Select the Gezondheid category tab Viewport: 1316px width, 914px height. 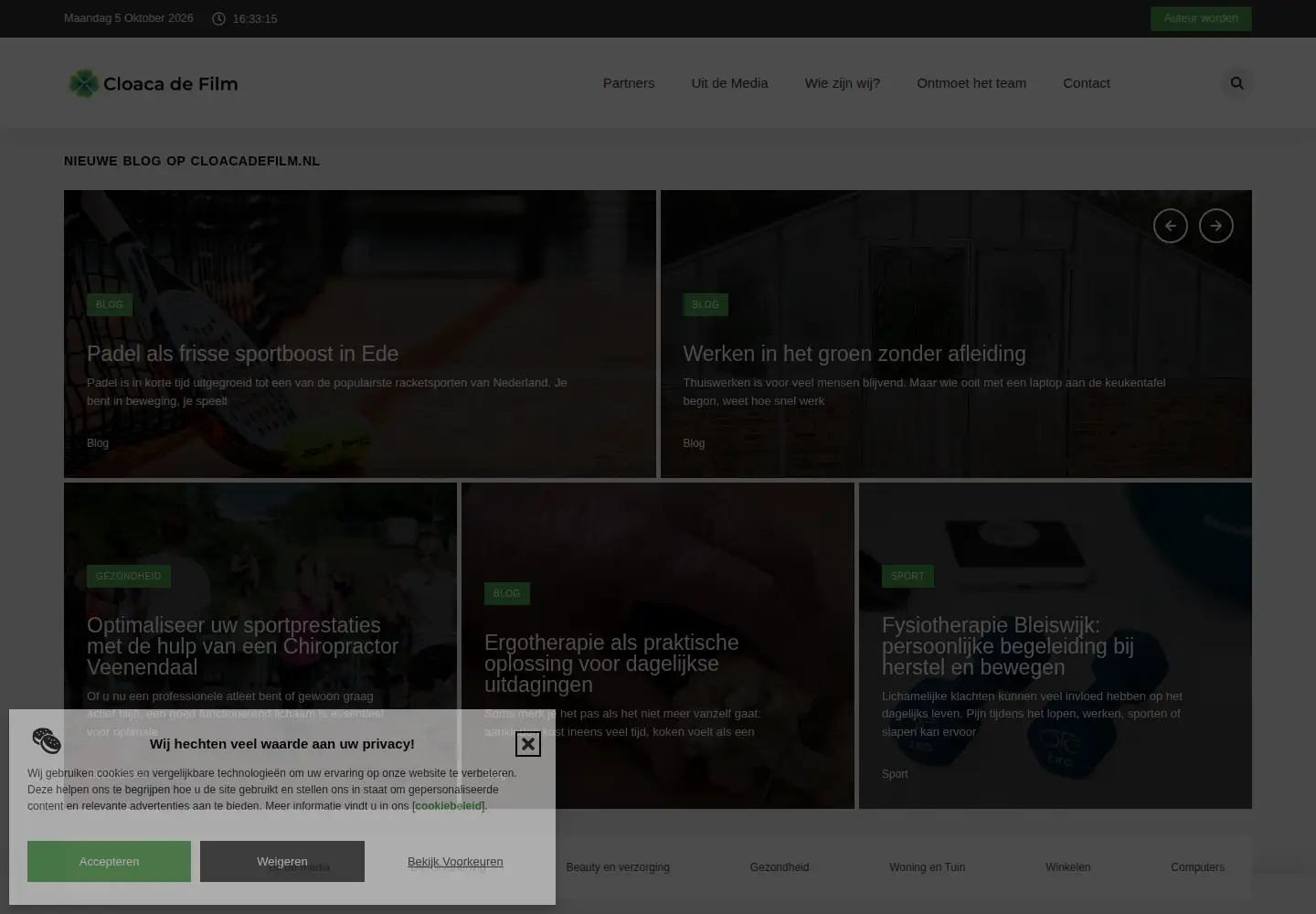point(780,867)
